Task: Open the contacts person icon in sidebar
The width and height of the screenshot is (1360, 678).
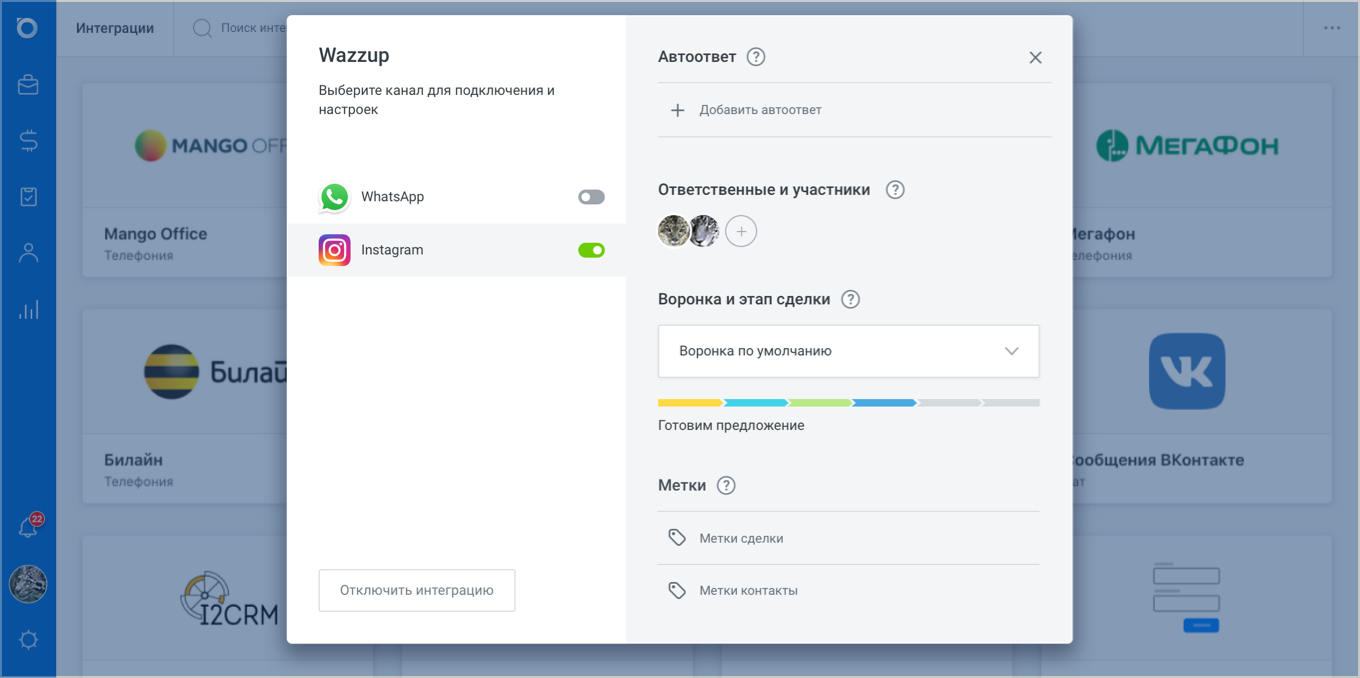Action: [x=28, y=253]
